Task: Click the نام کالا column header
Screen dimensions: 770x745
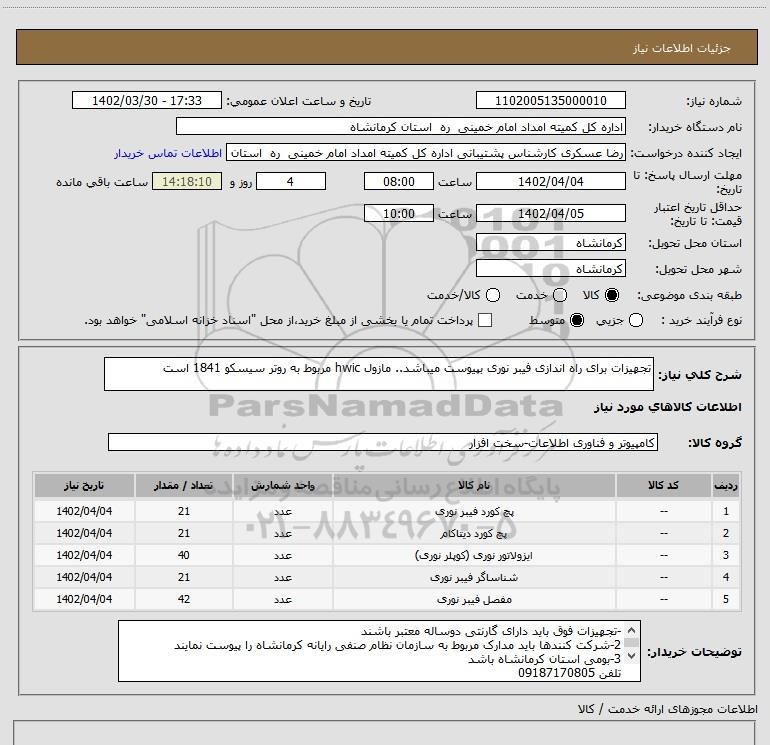Action: (474, 486)
